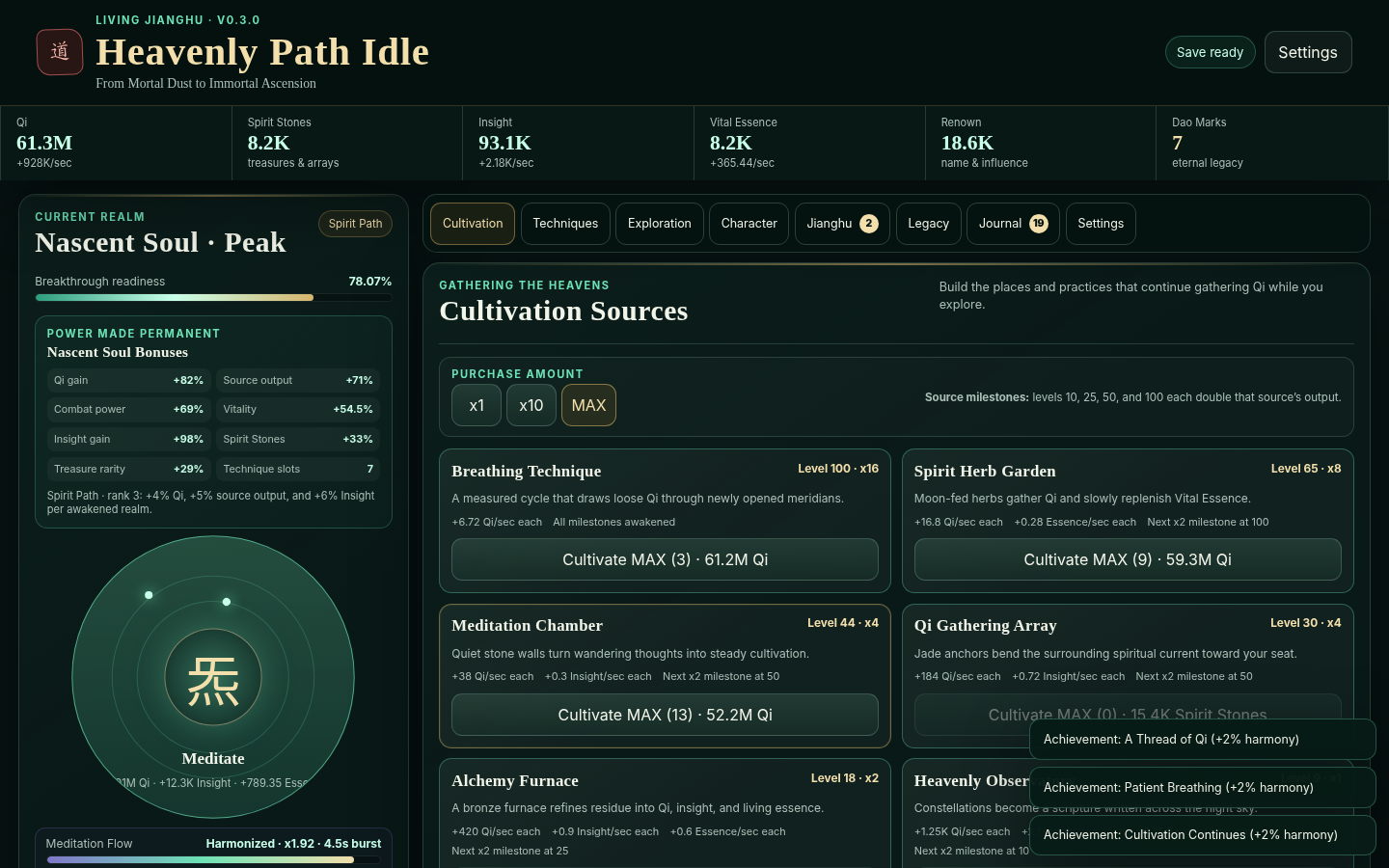
Task: Click Spirit Herb Garden Level 65 label
Action: tap(1305, 469)
